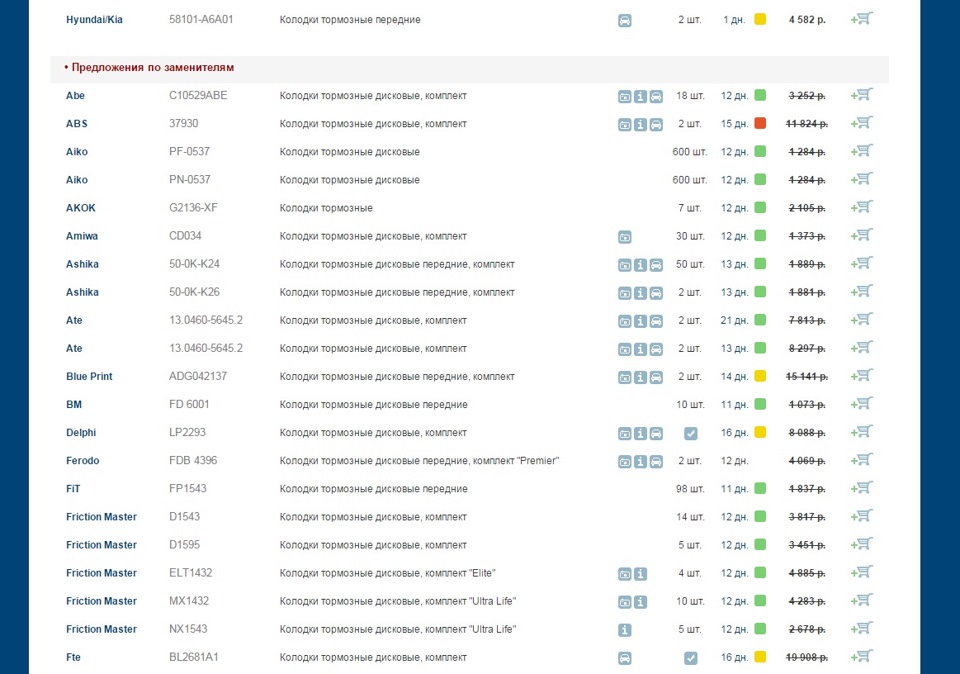Add Friction Master MX1432 to cart

pos(861,601)
